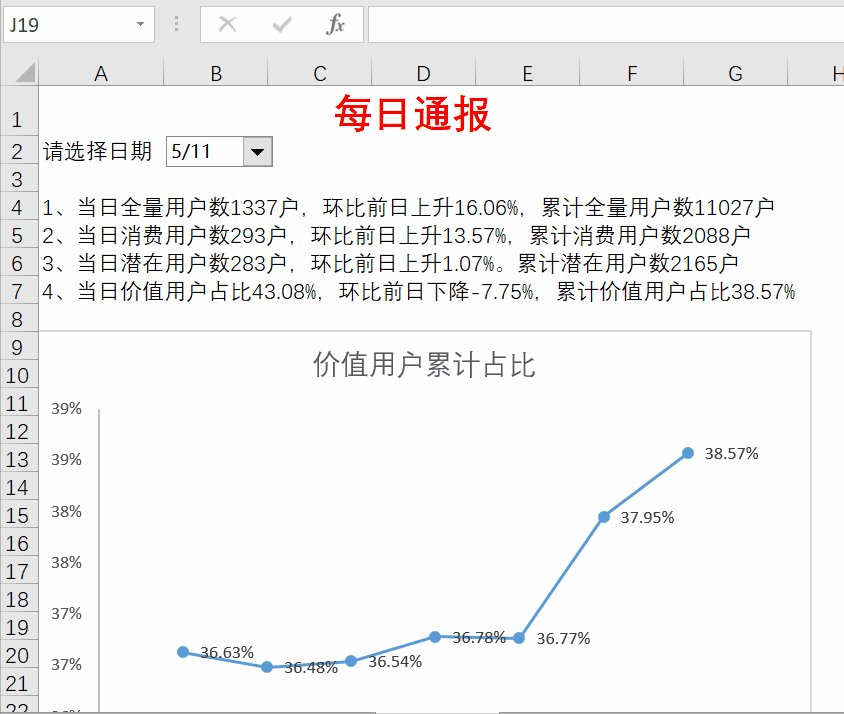
Task: Select row 12 header
Action: 19,431
